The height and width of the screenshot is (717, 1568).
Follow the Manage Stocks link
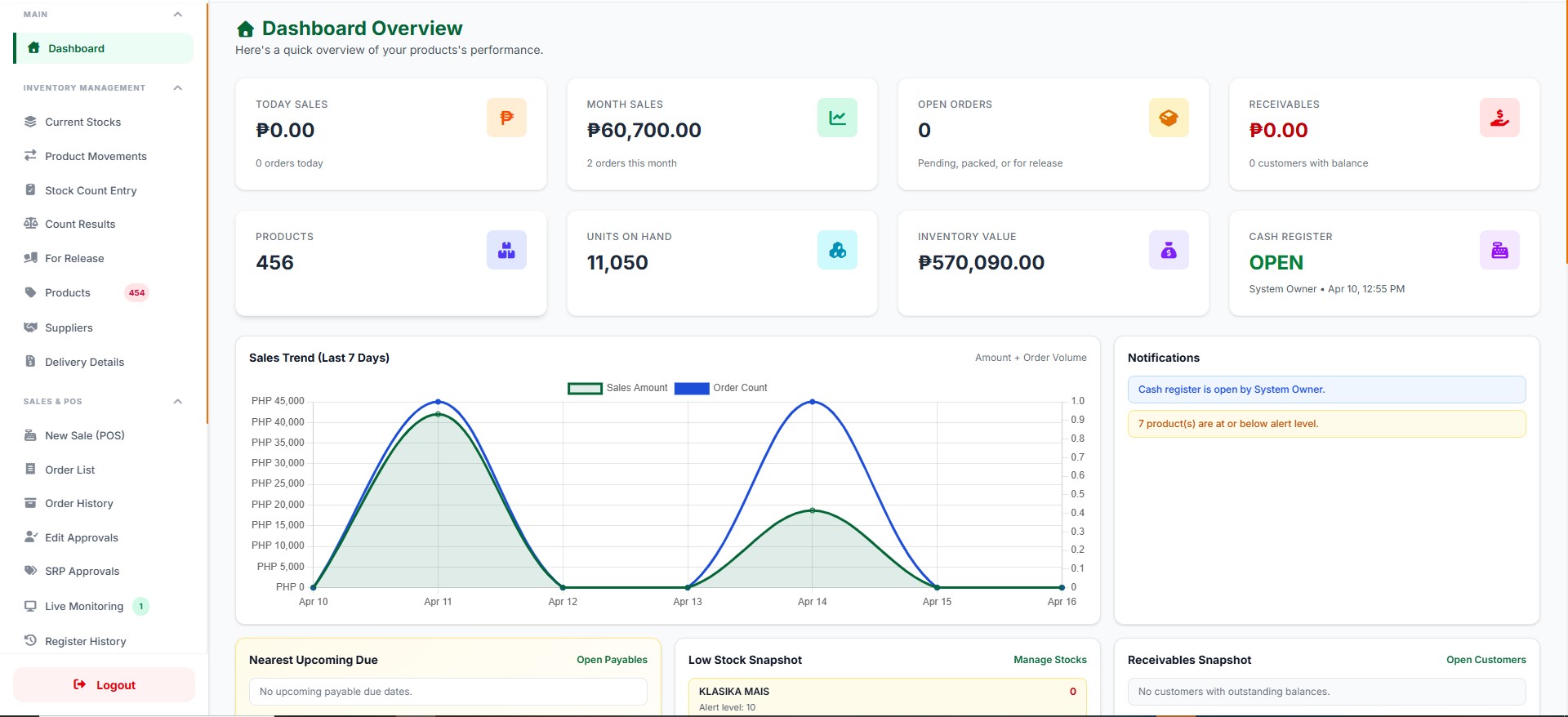pyautogui.click(x=1050, y=660)
